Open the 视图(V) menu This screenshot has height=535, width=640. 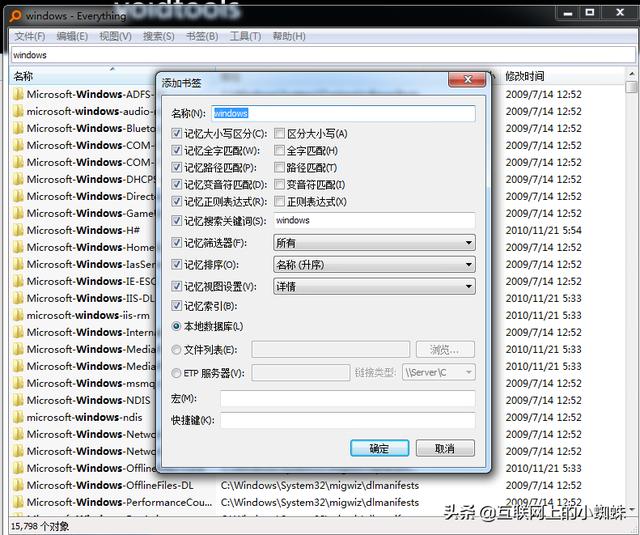coord(116,37)
